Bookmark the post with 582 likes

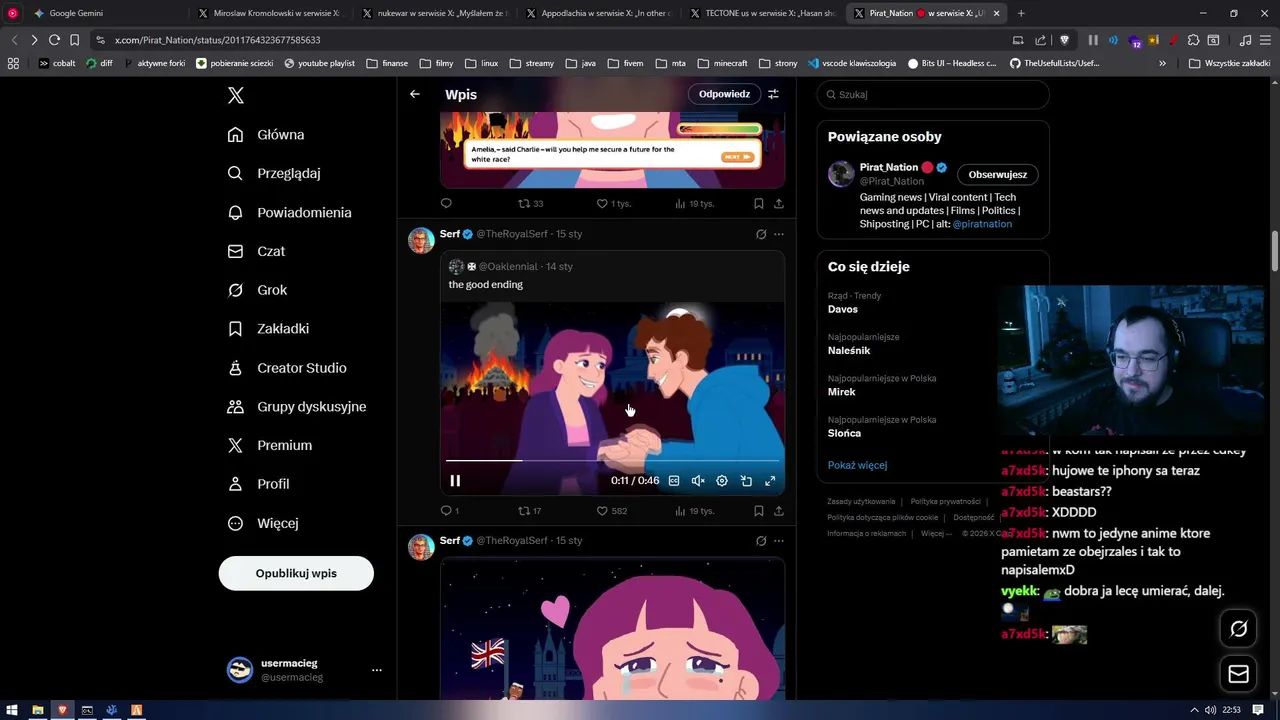coord(759,511)
